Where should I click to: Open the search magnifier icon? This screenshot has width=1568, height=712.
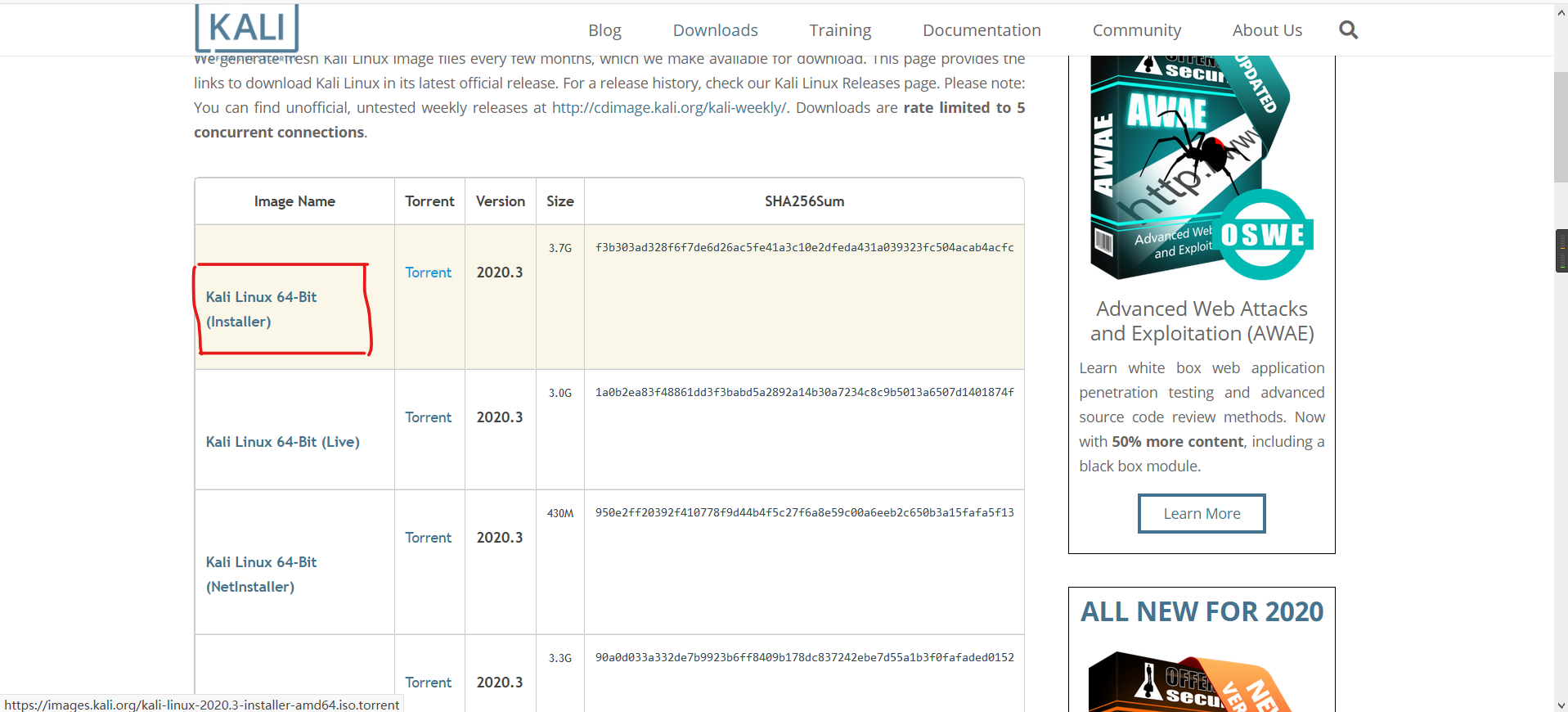[1348, 30]
